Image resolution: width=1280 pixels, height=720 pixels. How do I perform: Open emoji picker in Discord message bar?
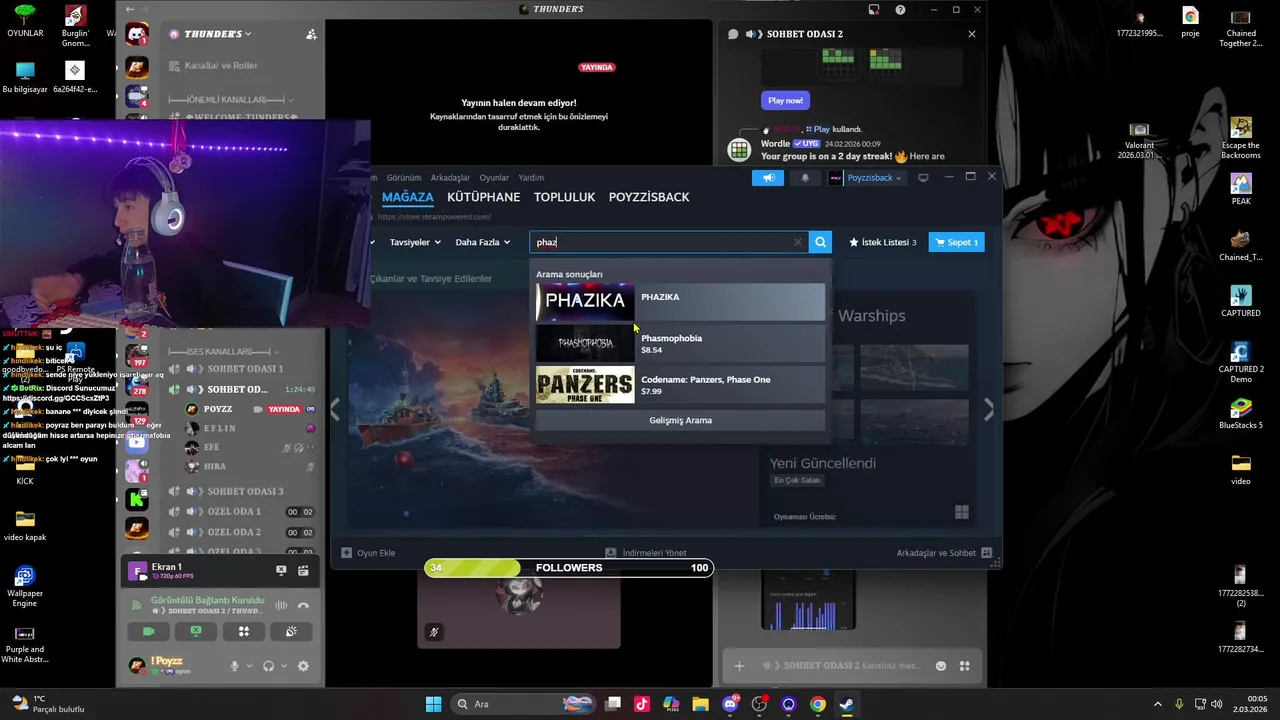click(x=941, y=666)
